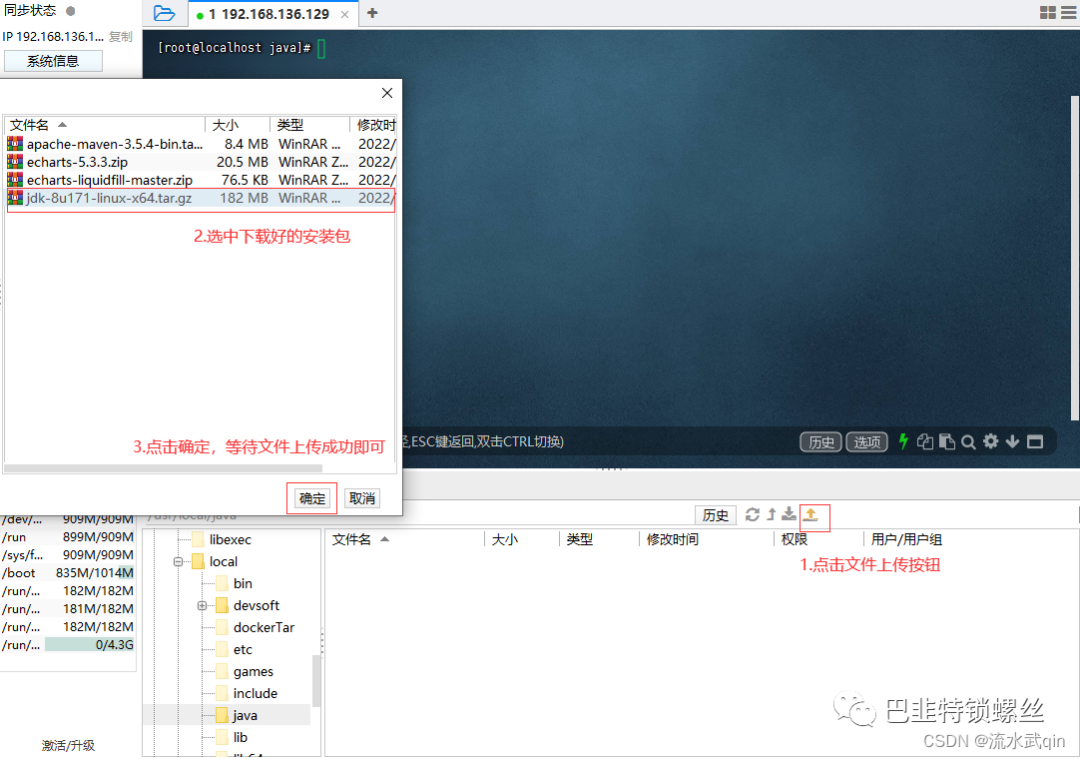Sort dialog files by 文件名 column
The width and height of the screenshot is (1080, 759).
pyautogui.click(x=105, y=125)
